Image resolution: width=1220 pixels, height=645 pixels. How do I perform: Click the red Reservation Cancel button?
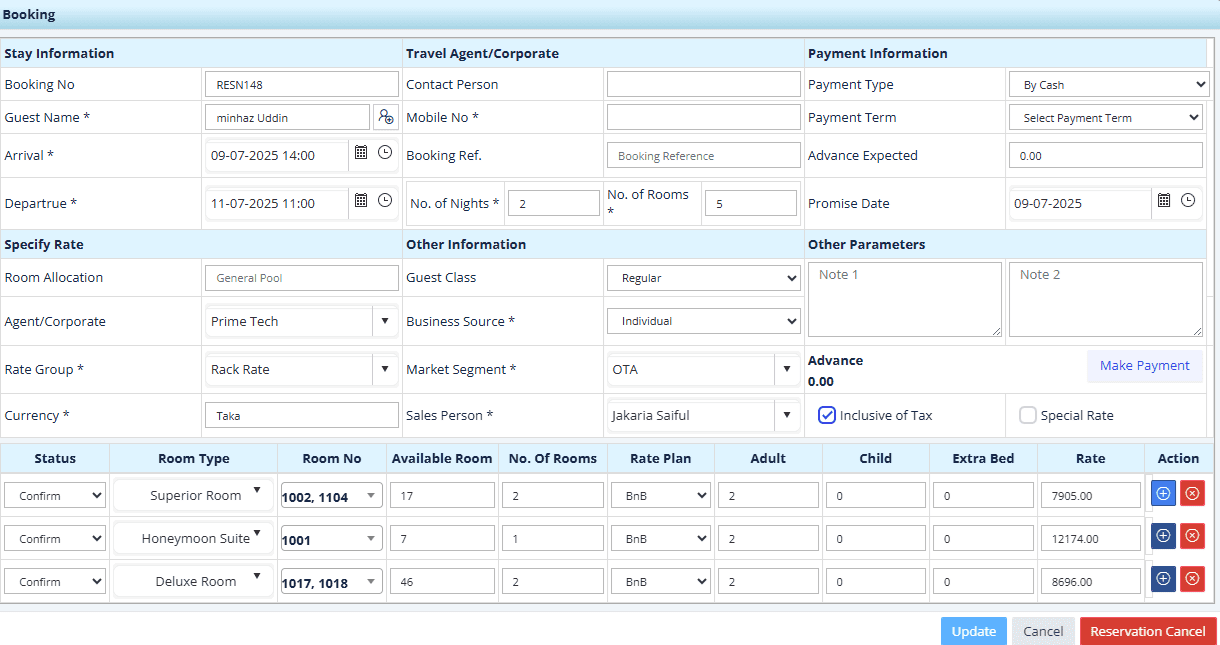1147,631
